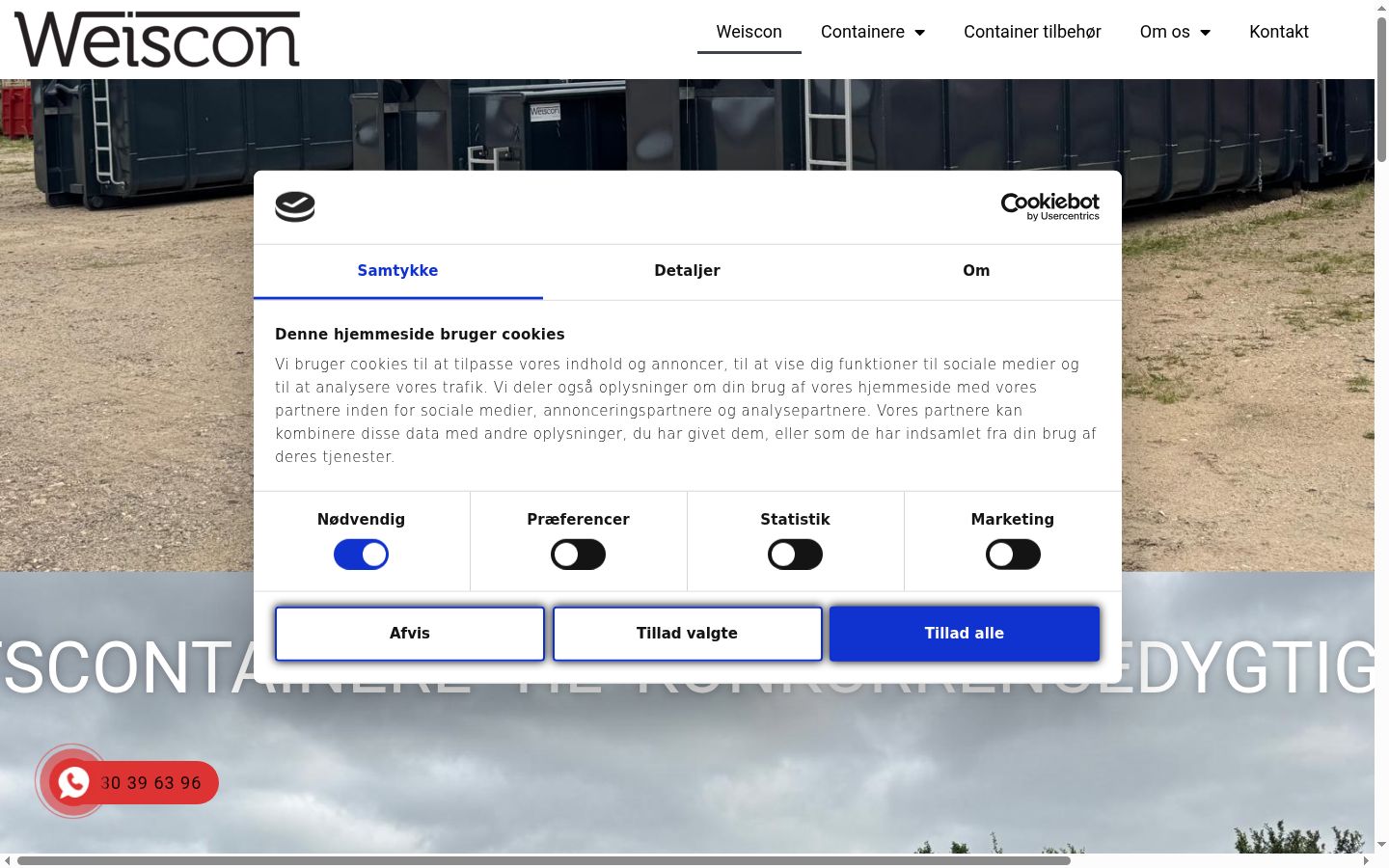The image size is (1389, 868).
Task: Click the Tillad alle button
Action: point(965,634)
